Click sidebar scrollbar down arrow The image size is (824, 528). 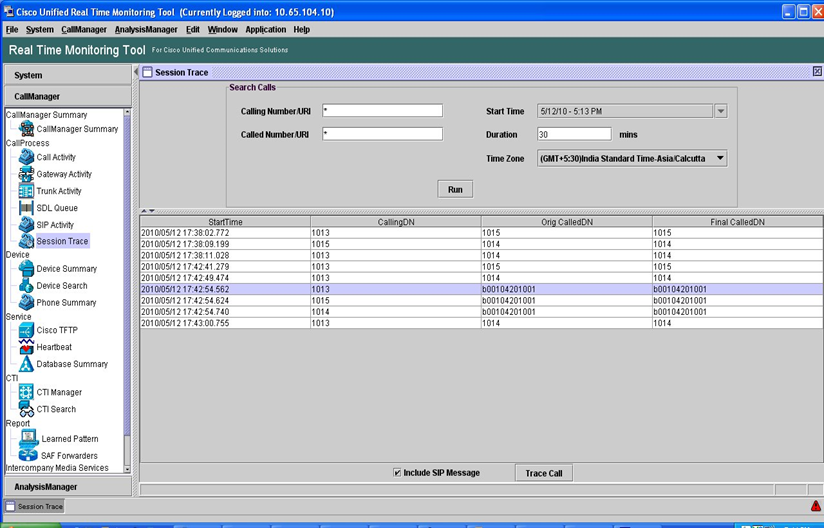(x=127, y=469)
